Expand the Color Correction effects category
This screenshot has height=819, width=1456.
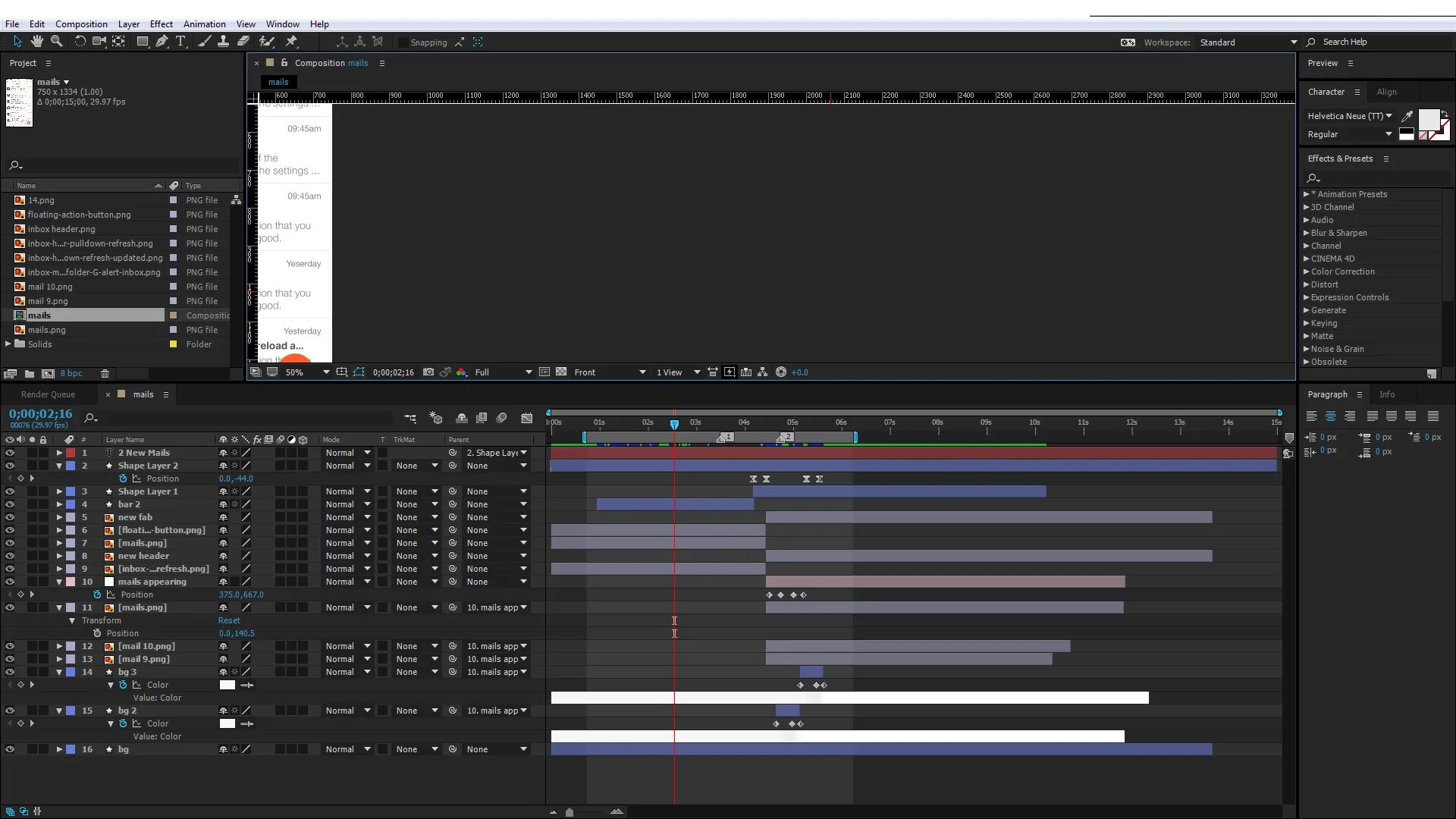[1307, 271]
